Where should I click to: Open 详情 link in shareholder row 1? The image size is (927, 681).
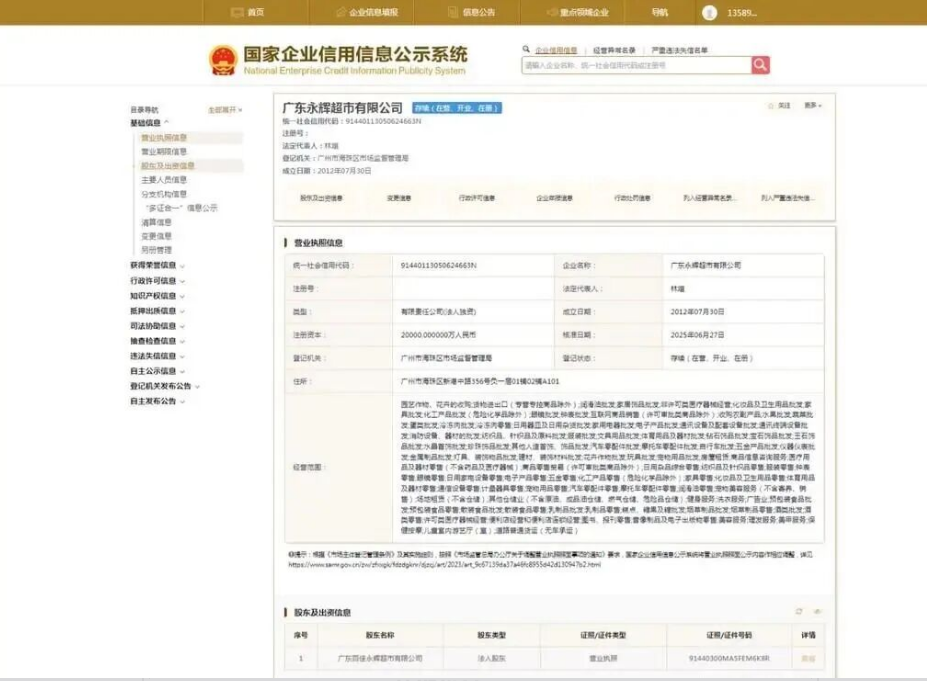click(808, 658)
